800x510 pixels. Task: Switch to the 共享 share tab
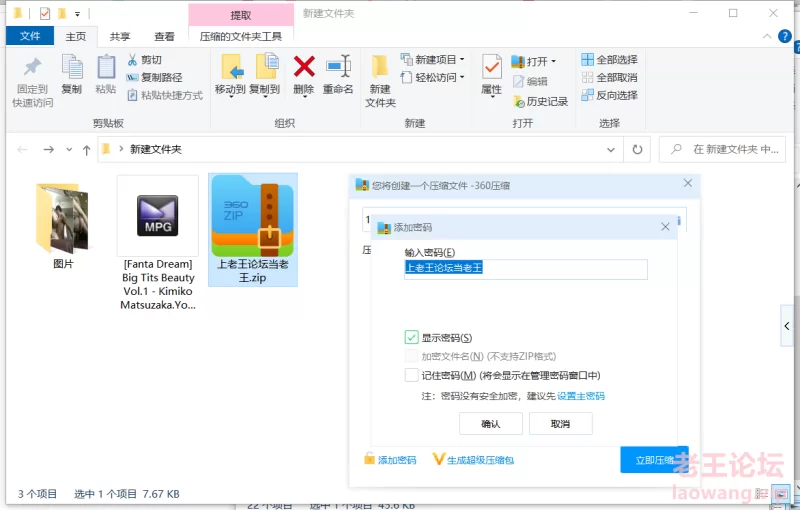[120, 36]
